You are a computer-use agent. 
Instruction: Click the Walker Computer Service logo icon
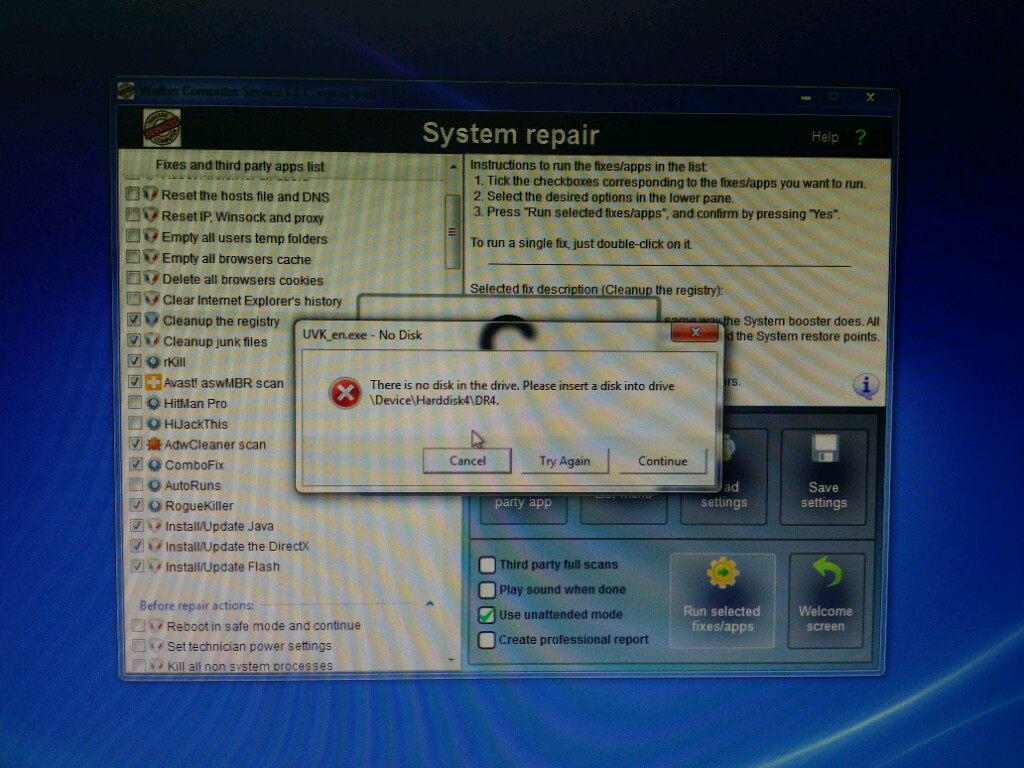click(161, 128)
